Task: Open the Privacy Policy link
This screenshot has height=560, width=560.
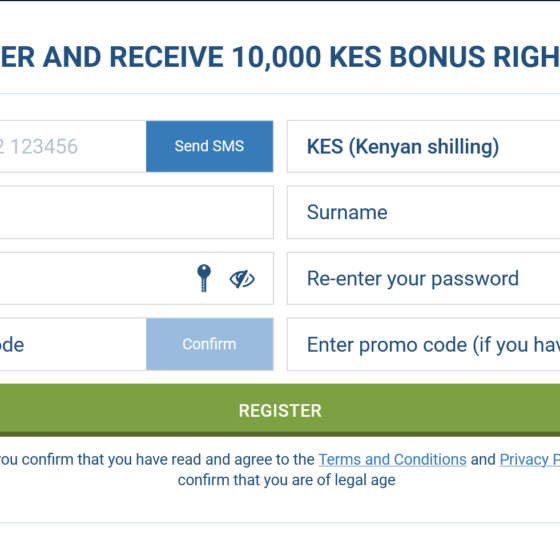Action: click(x=530, y=459)
